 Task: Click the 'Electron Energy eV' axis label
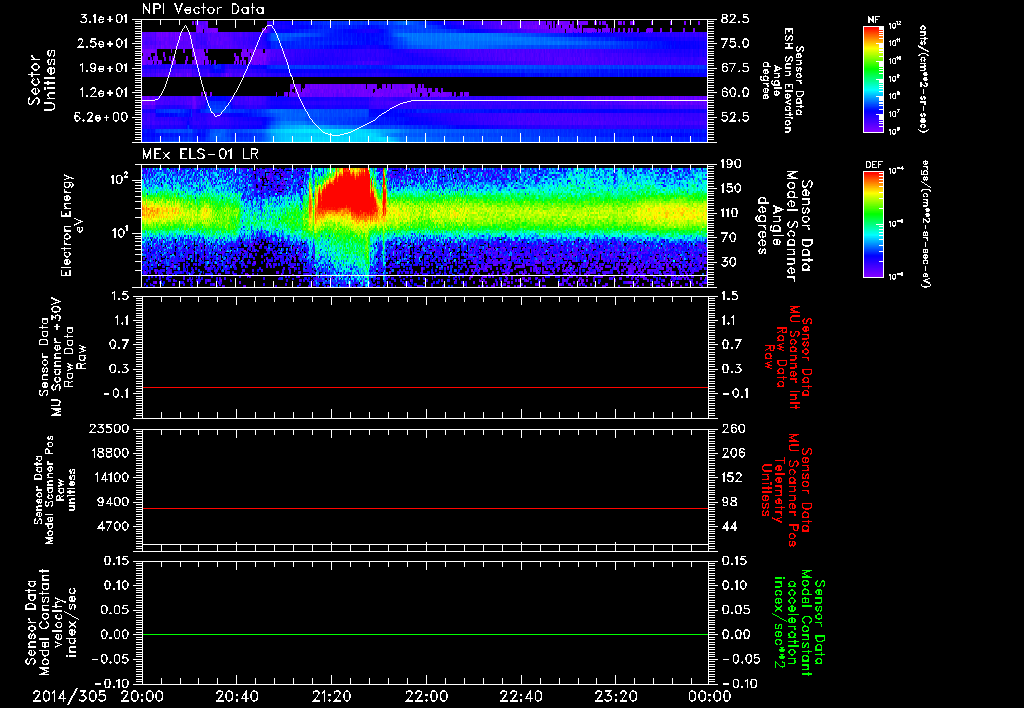[72, 225]
